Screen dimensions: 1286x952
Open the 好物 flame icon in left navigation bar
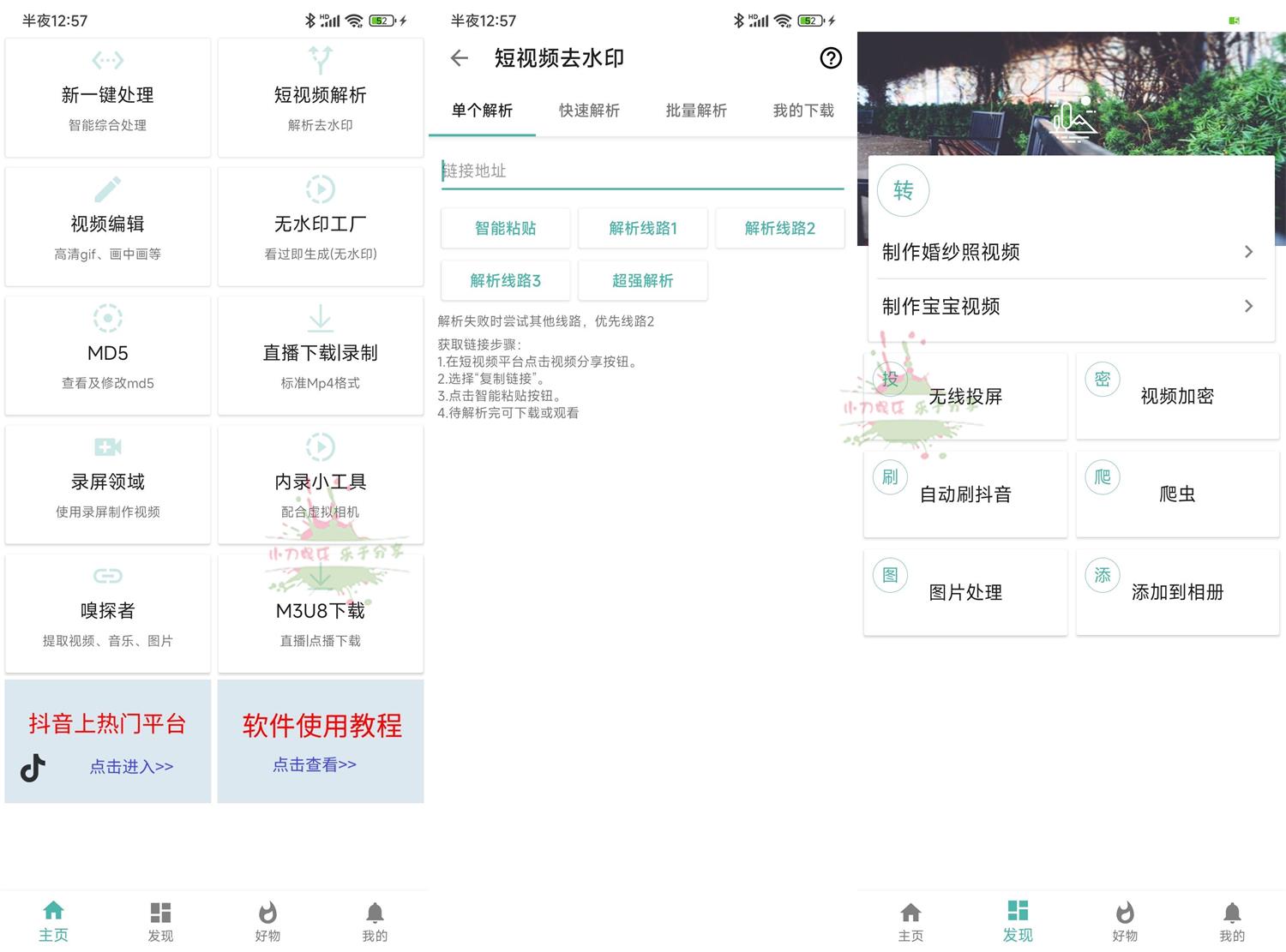click(x=267, y=913)
